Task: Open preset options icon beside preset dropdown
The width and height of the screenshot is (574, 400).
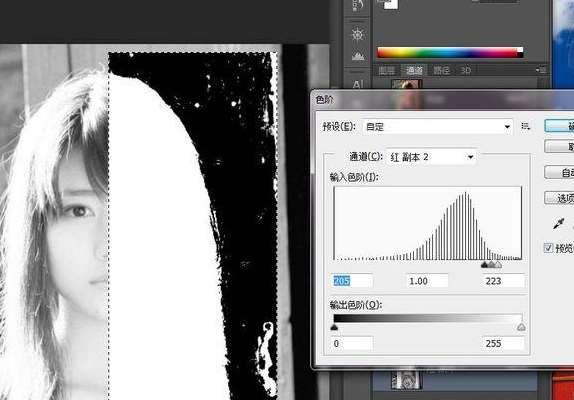Action: pyautogui.click(x=526, y=127)
